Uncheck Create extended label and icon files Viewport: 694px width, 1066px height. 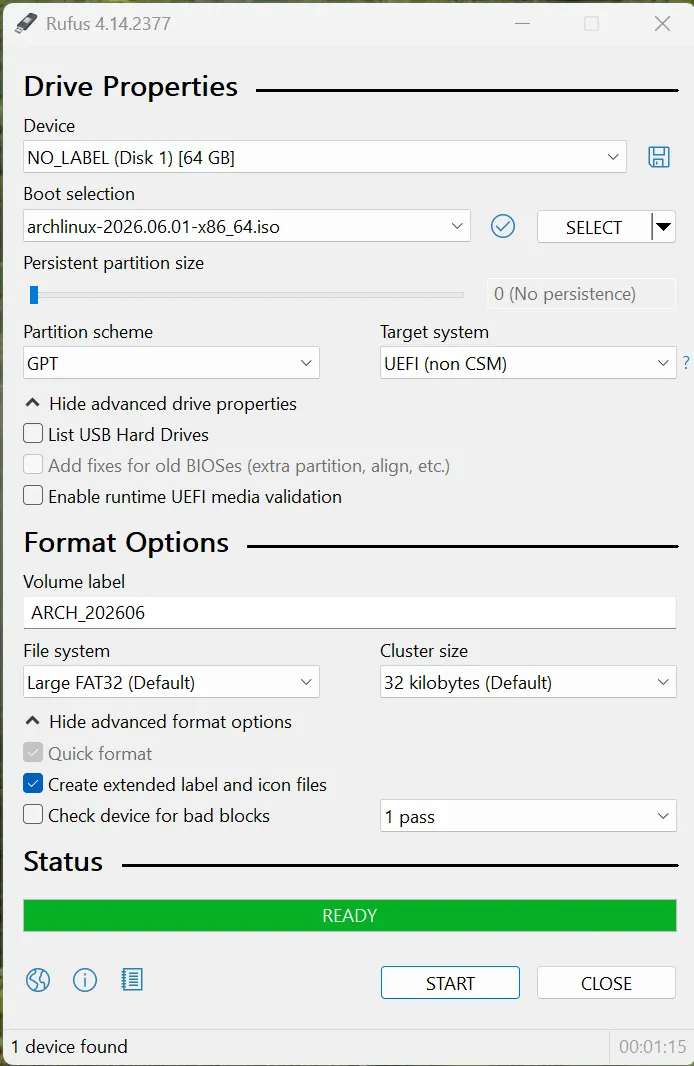pos(33,783)
